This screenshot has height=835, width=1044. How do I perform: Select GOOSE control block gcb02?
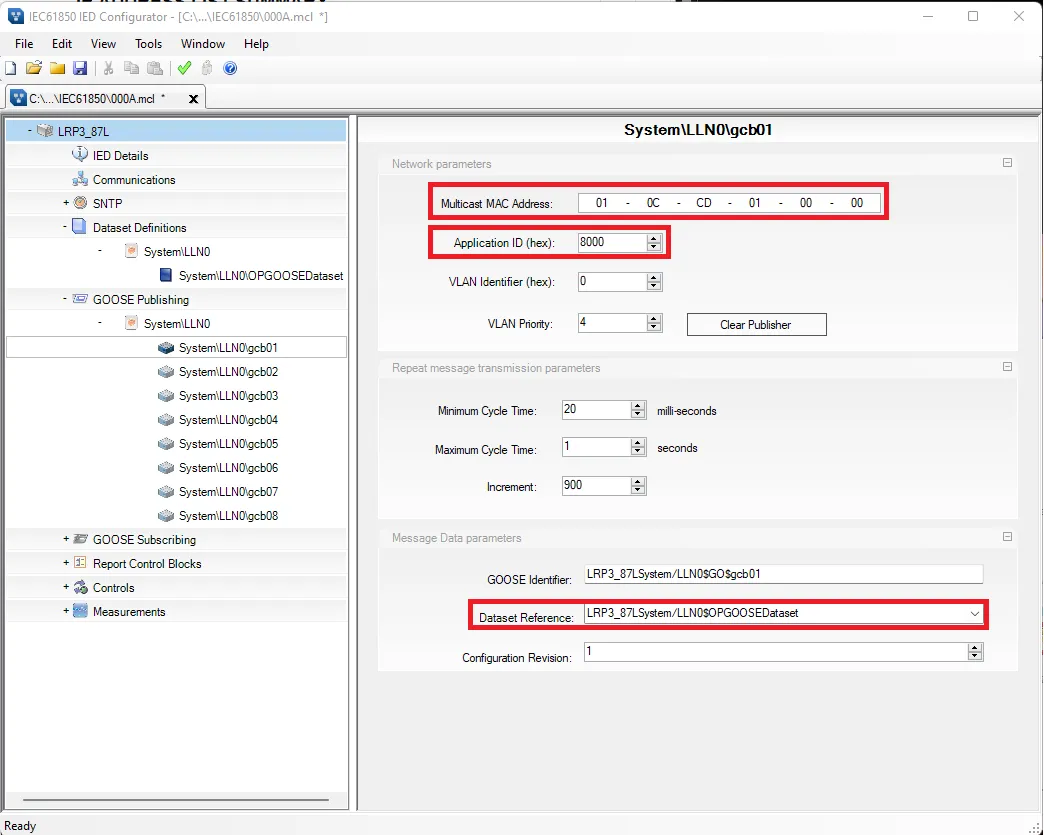click(228, 372)
